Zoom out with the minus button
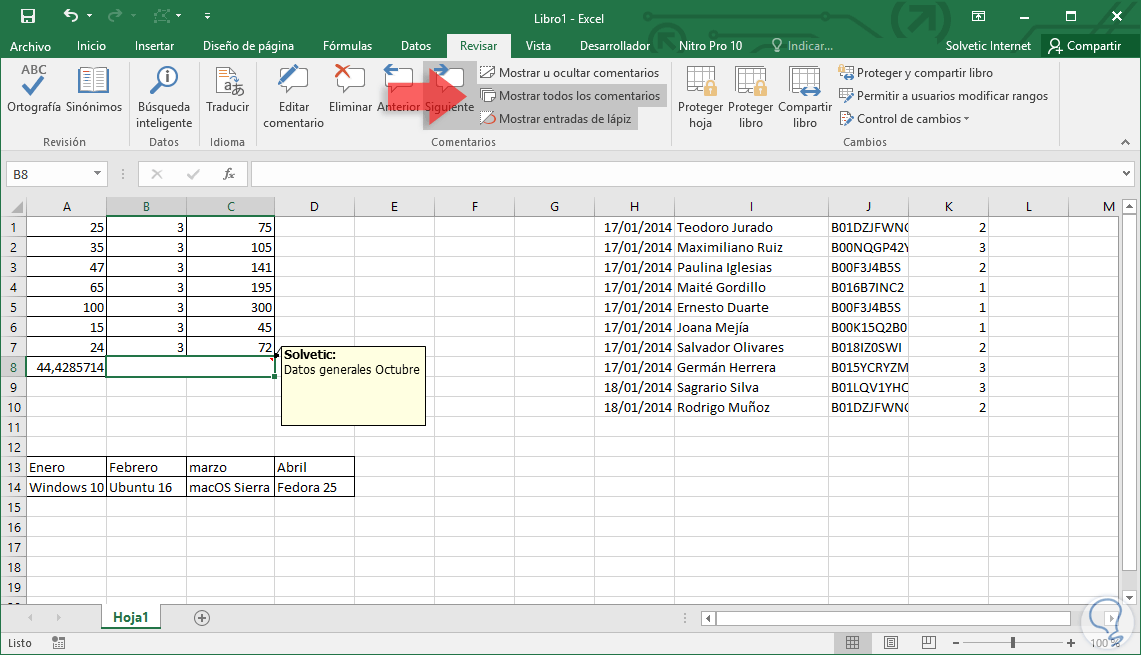The width and height of the screenshot is (1141, 655). [956, 643]
